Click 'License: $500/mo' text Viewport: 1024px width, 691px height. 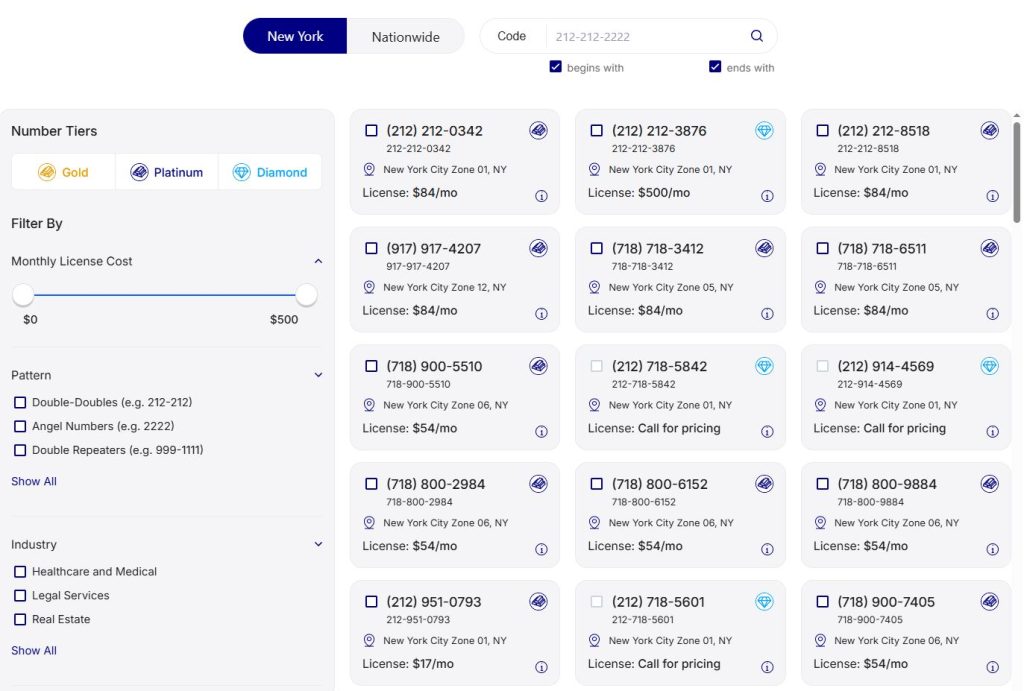click(639, 193)
